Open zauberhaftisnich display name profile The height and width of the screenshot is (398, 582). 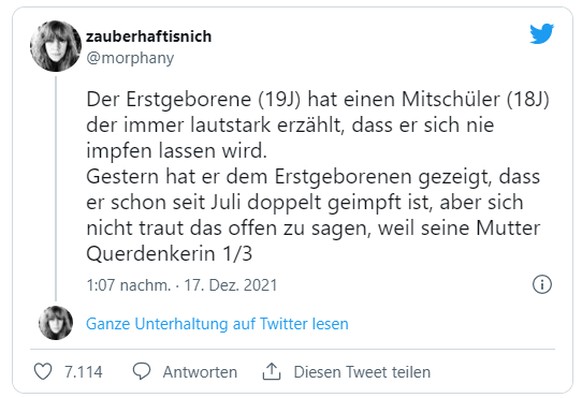point(149,36)
